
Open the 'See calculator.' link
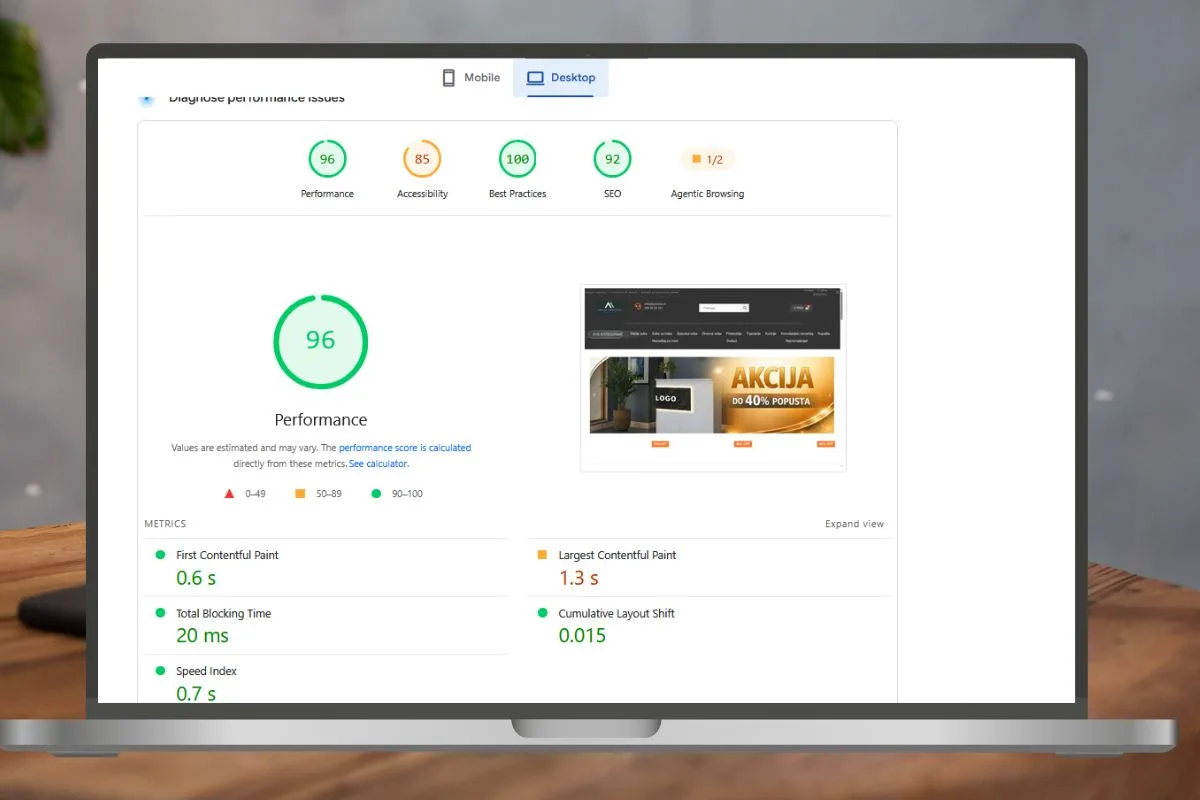tap(379, 464)
